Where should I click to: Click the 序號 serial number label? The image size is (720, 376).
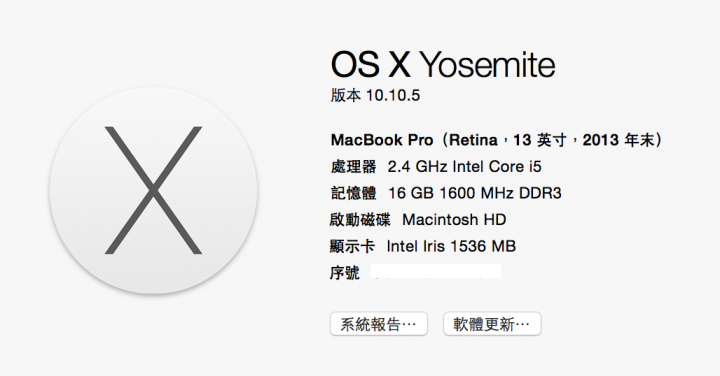(x=344, y=273)
